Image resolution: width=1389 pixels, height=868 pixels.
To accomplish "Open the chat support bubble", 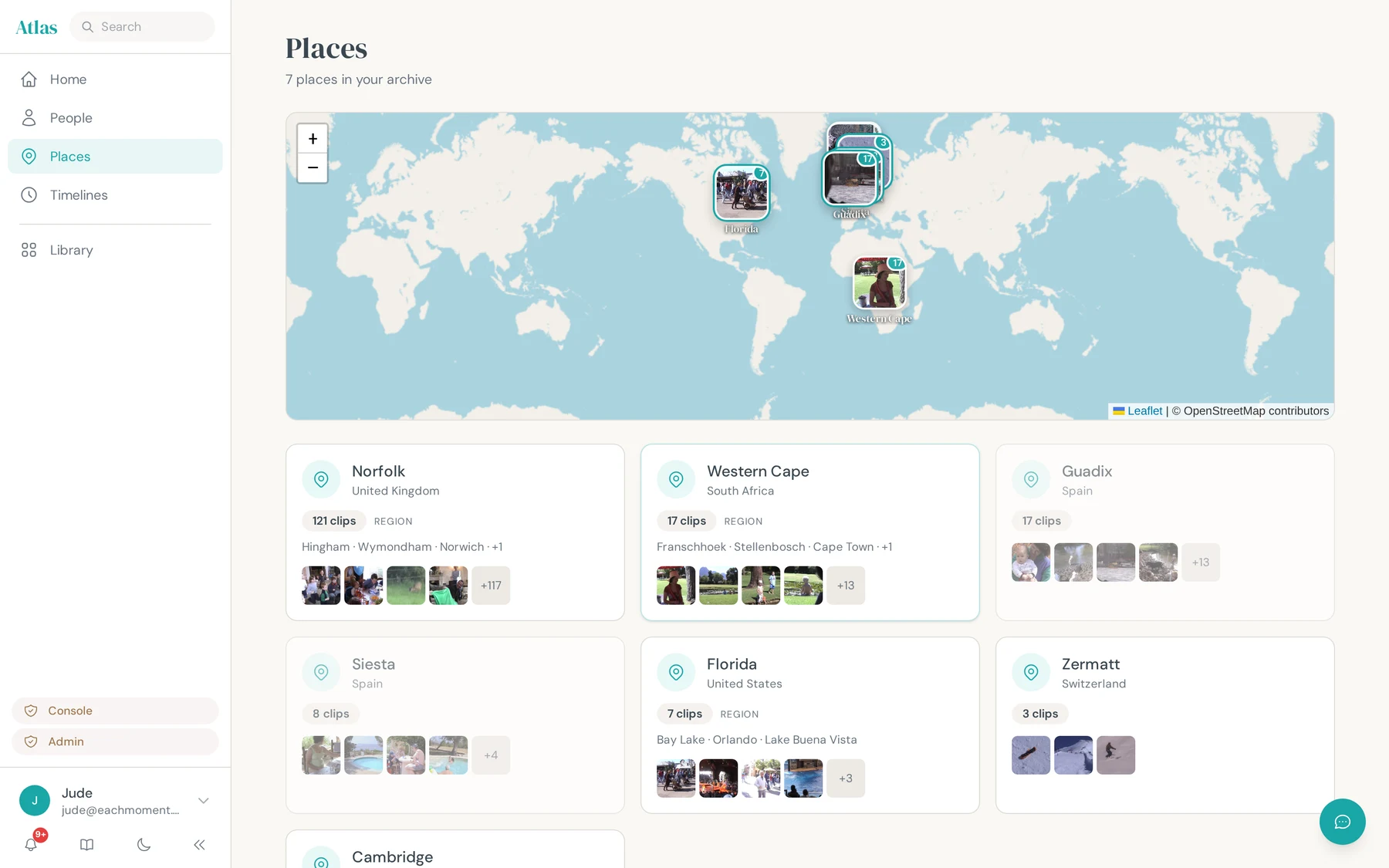I will coord(1343,822).
